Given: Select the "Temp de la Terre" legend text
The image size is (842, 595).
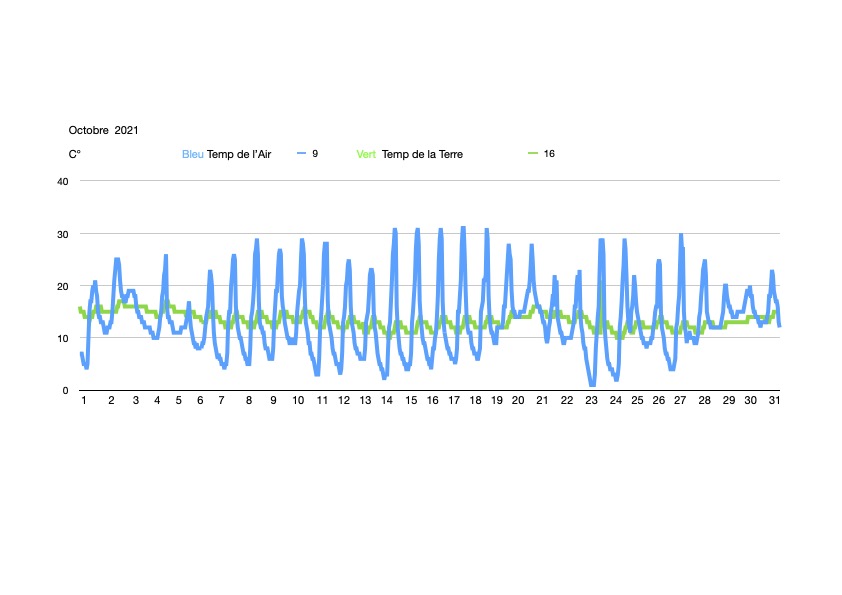Looking at the screenshot, I should 422,154.
